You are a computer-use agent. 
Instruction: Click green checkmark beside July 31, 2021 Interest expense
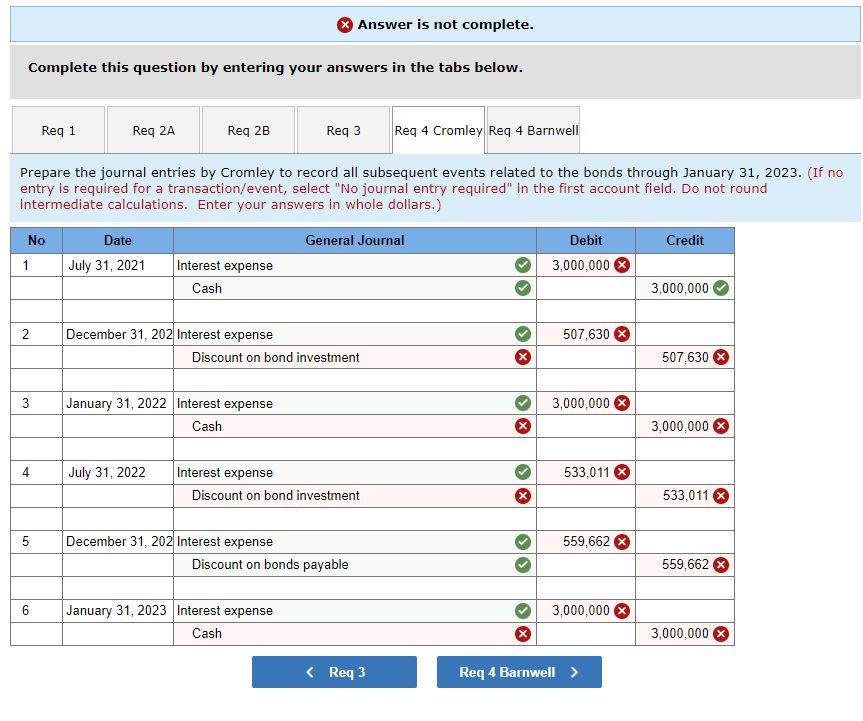click(520, 265)
